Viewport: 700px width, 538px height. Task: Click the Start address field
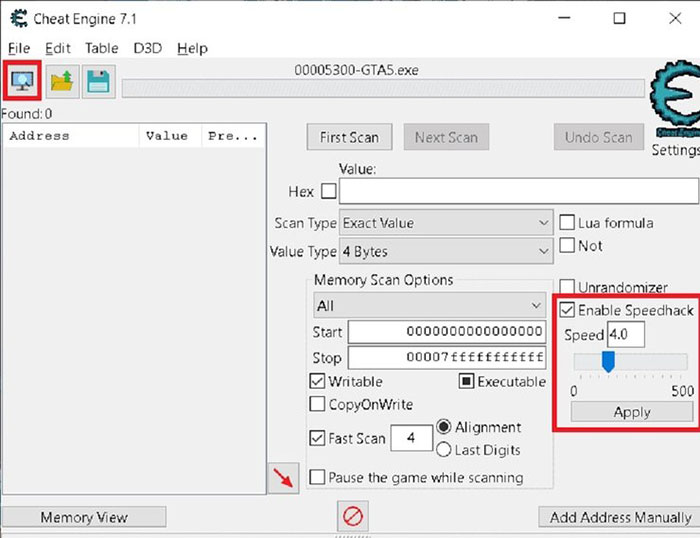coord(447,332)
